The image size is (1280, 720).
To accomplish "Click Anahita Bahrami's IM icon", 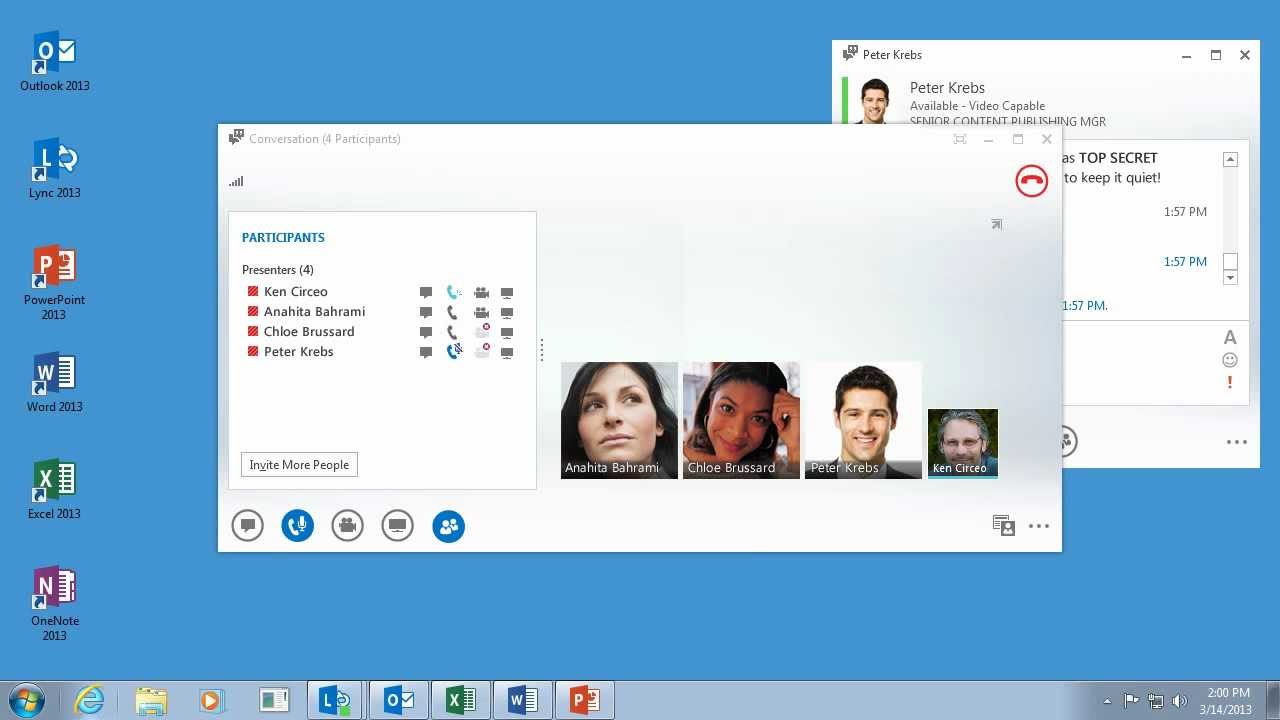I will coord(426,313).
